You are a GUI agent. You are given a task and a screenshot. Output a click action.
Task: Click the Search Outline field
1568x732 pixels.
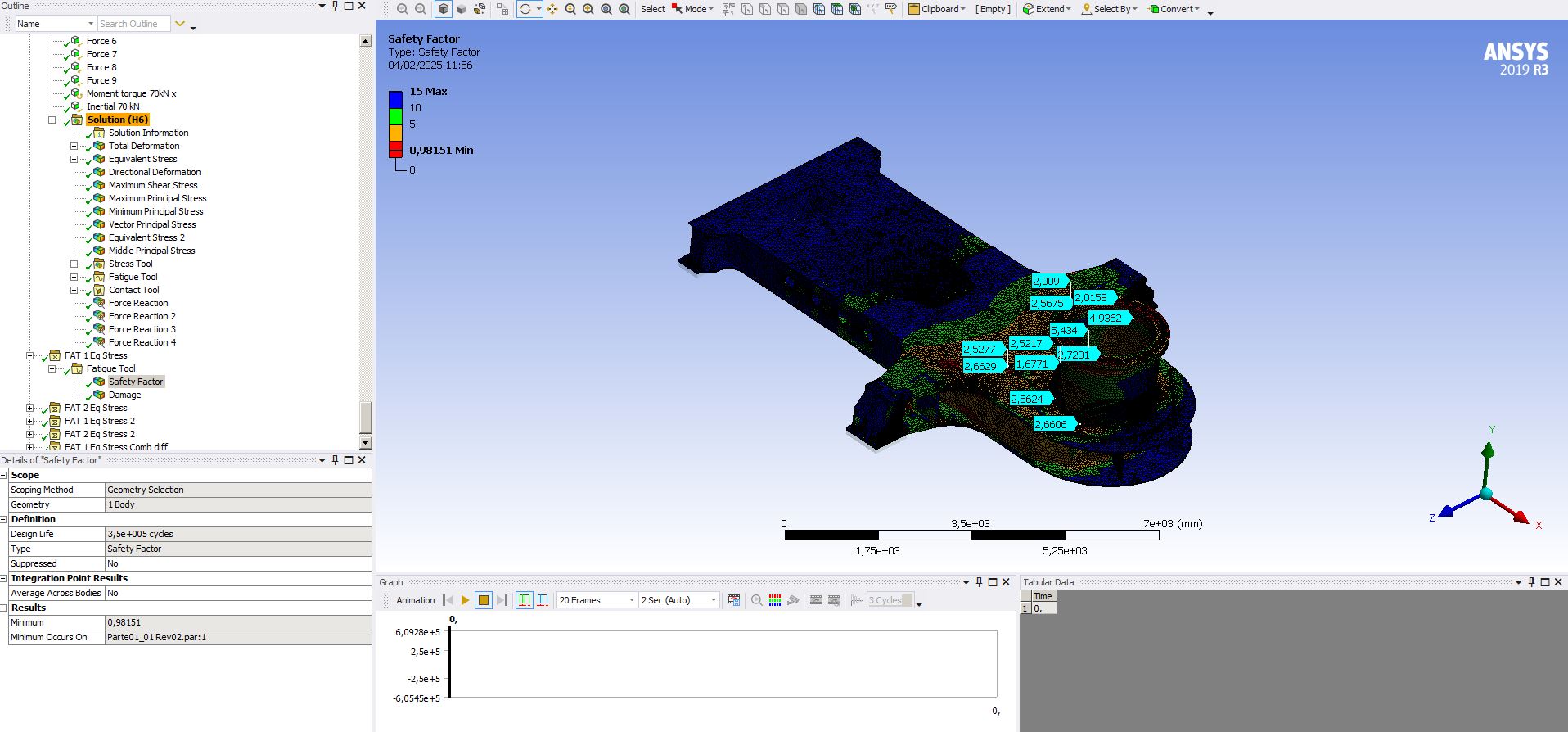tap(133, 24)
